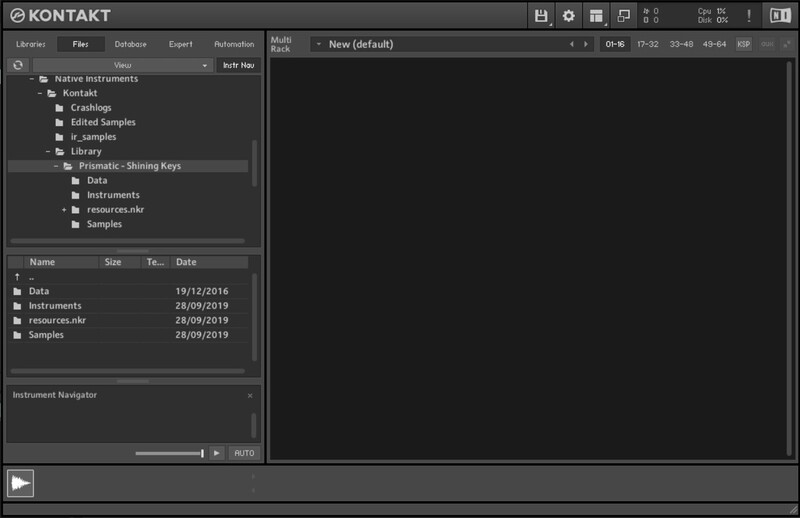Toggle the KSP multi script editor
Screen dimensions: 800x518
click(x=744, y=44)
